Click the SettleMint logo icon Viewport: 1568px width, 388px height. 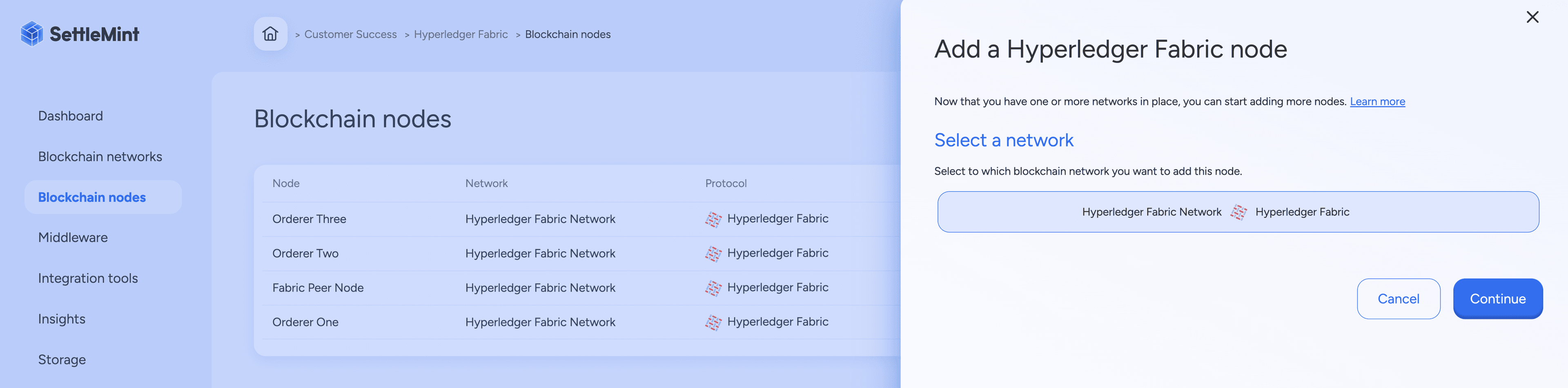(x=32, y=34)
